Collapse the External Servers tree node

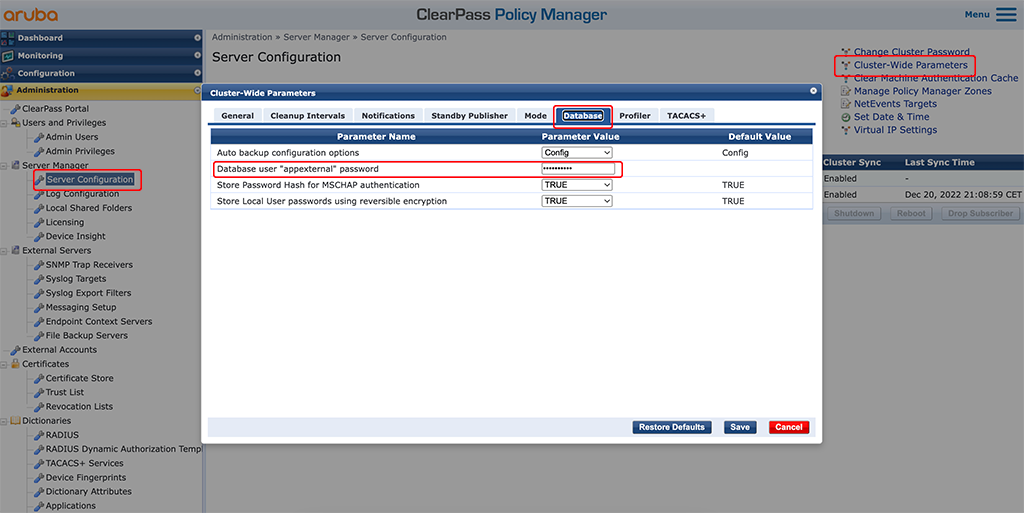tap(4, 251)
